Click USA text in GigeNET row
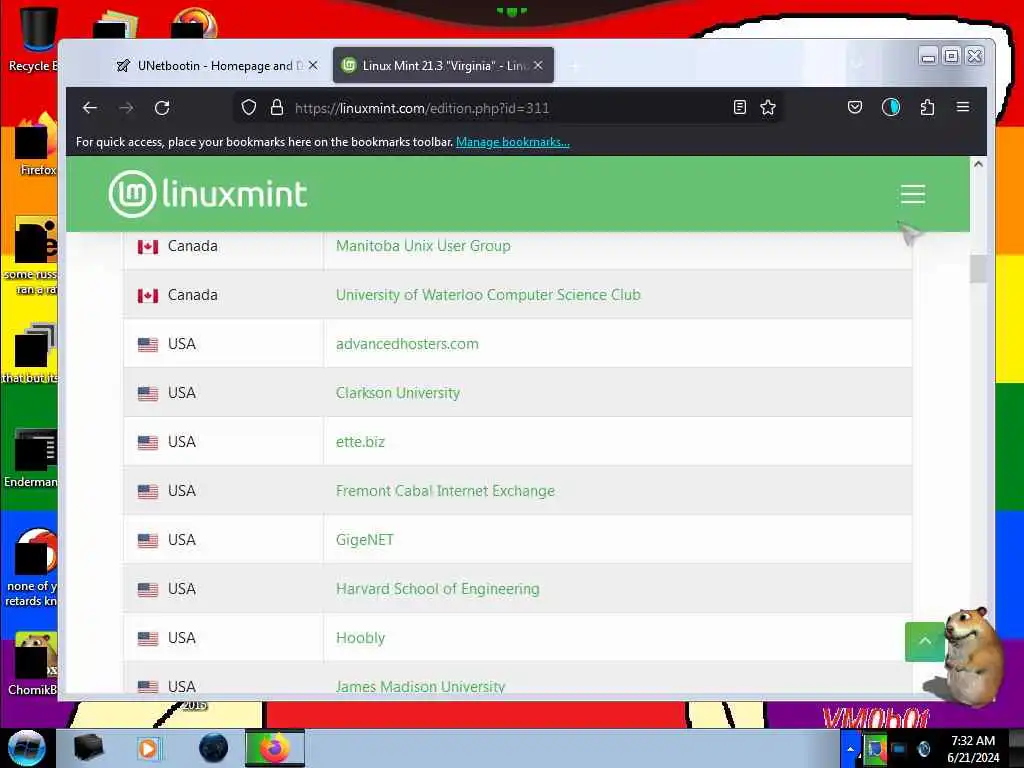Image resolution: width=1024 pixels, height=768 pixels. point(182,539)
